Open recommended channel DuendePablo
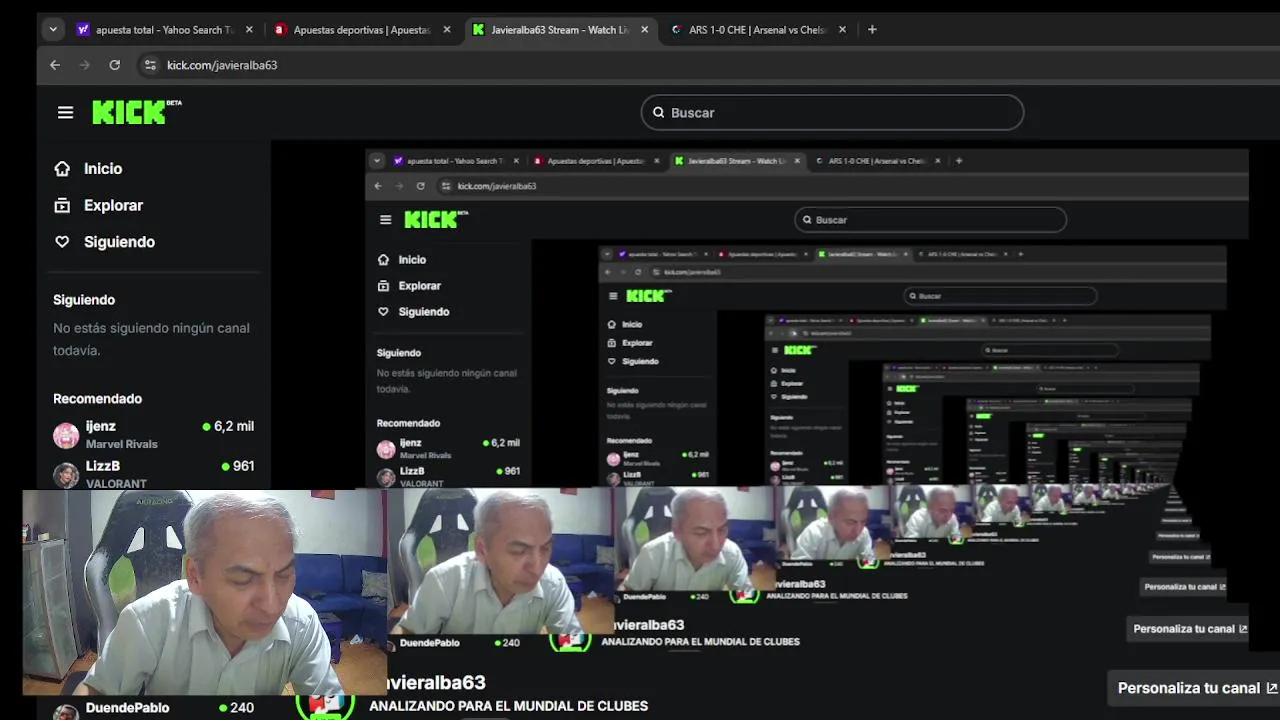Screen dimensions: 1280x720 (x=153, y=708)
